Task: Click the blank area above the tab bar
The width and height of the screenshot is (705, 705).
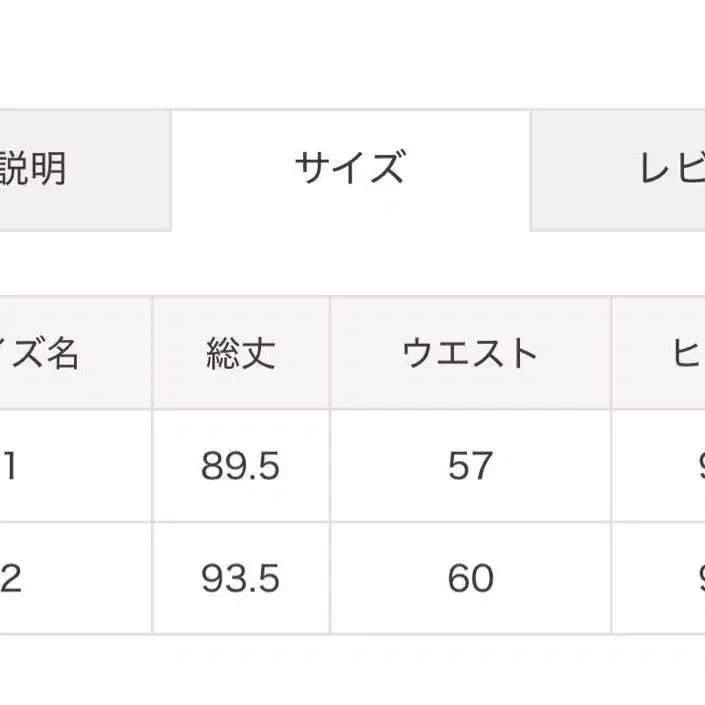Action: point(350,55)
